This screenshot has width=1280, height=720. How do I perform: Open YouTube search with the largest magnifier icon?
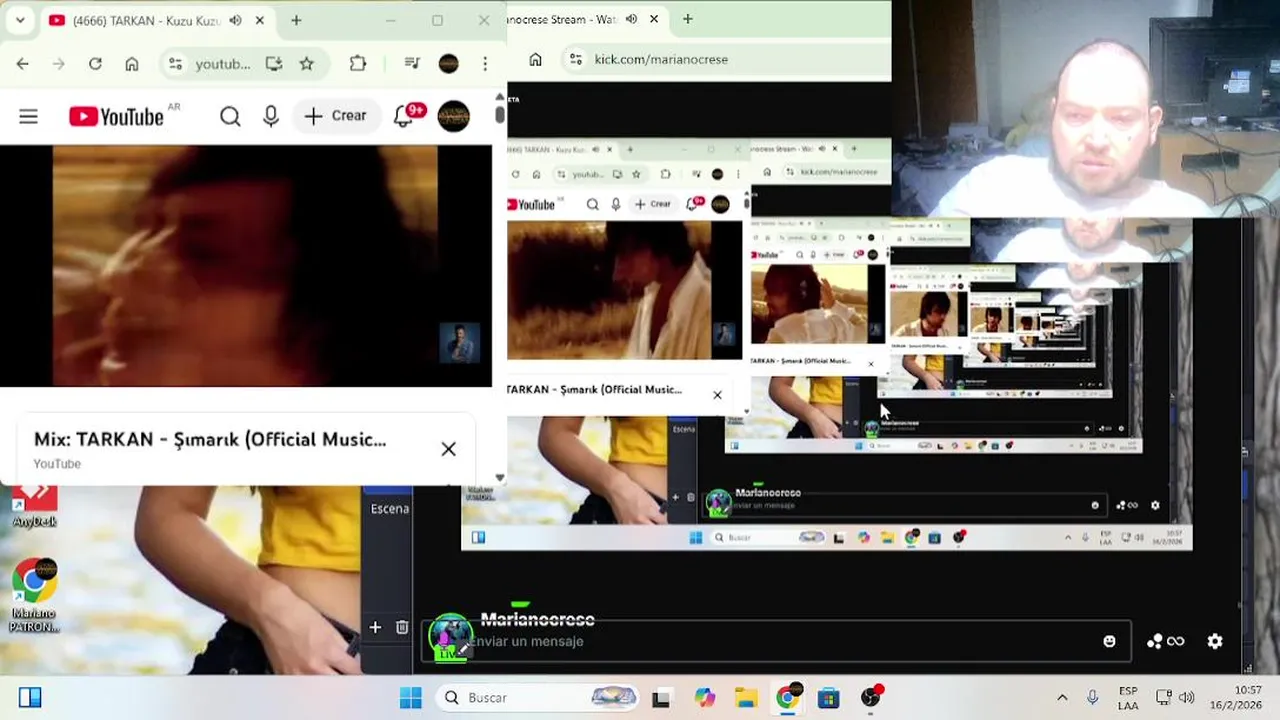pyautogui.click(x=230, y=116)
